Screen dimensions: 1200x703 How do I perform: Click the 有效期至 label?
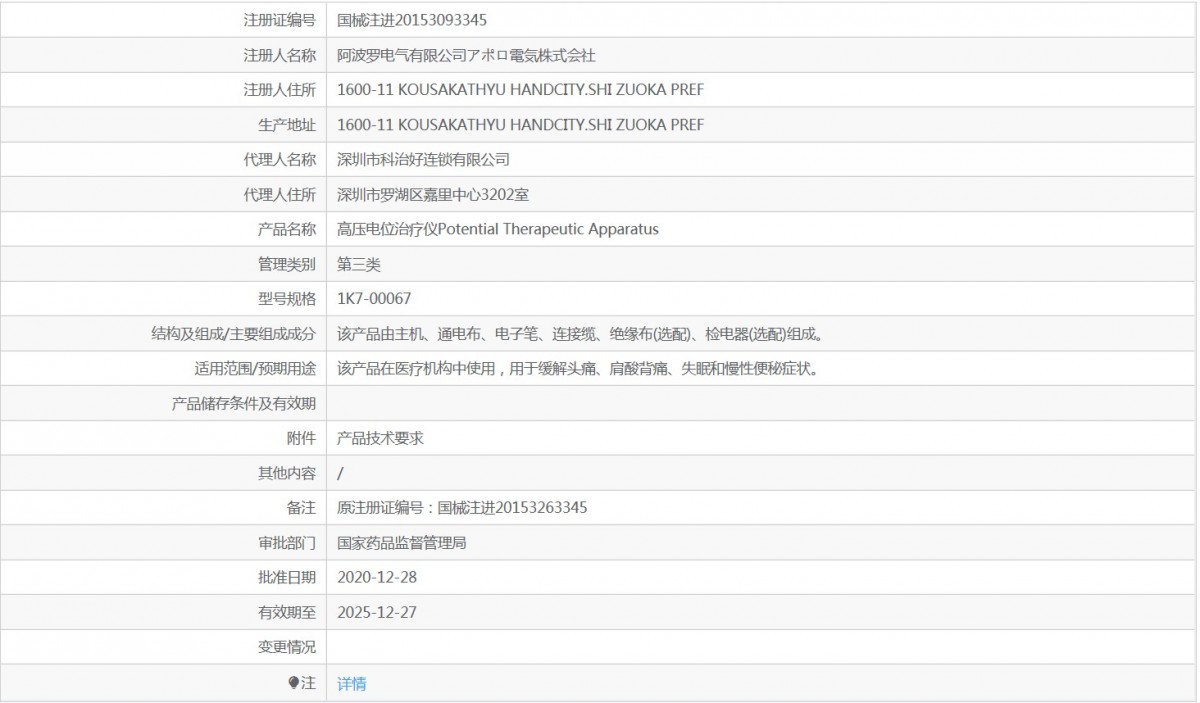(x=287, y=613)
